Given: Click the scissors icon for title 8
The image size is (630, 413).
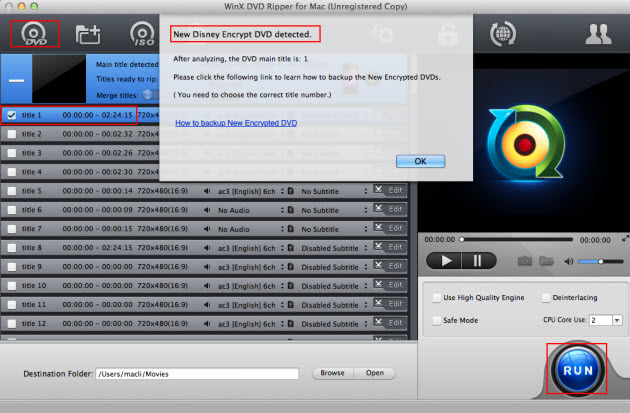Looking at the screenshot, I should [378, 246].
